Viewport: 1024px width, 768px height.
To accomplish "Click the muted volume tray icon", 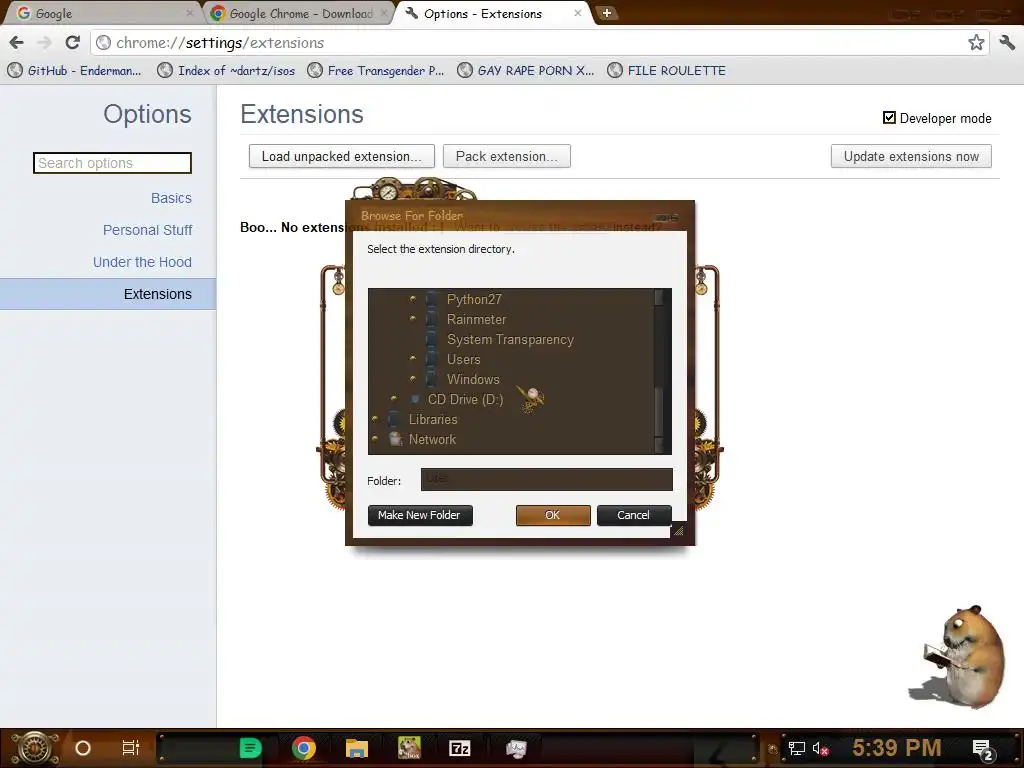I will (x=820, y=748).
